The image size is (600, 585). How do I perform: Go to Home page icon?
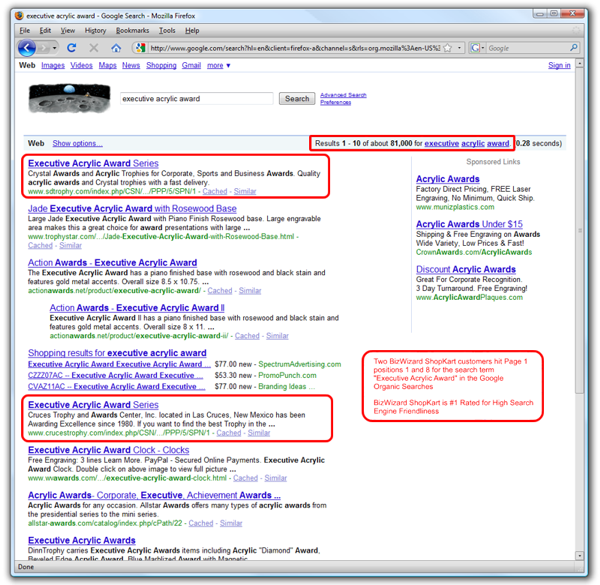[x=116, y=48]
